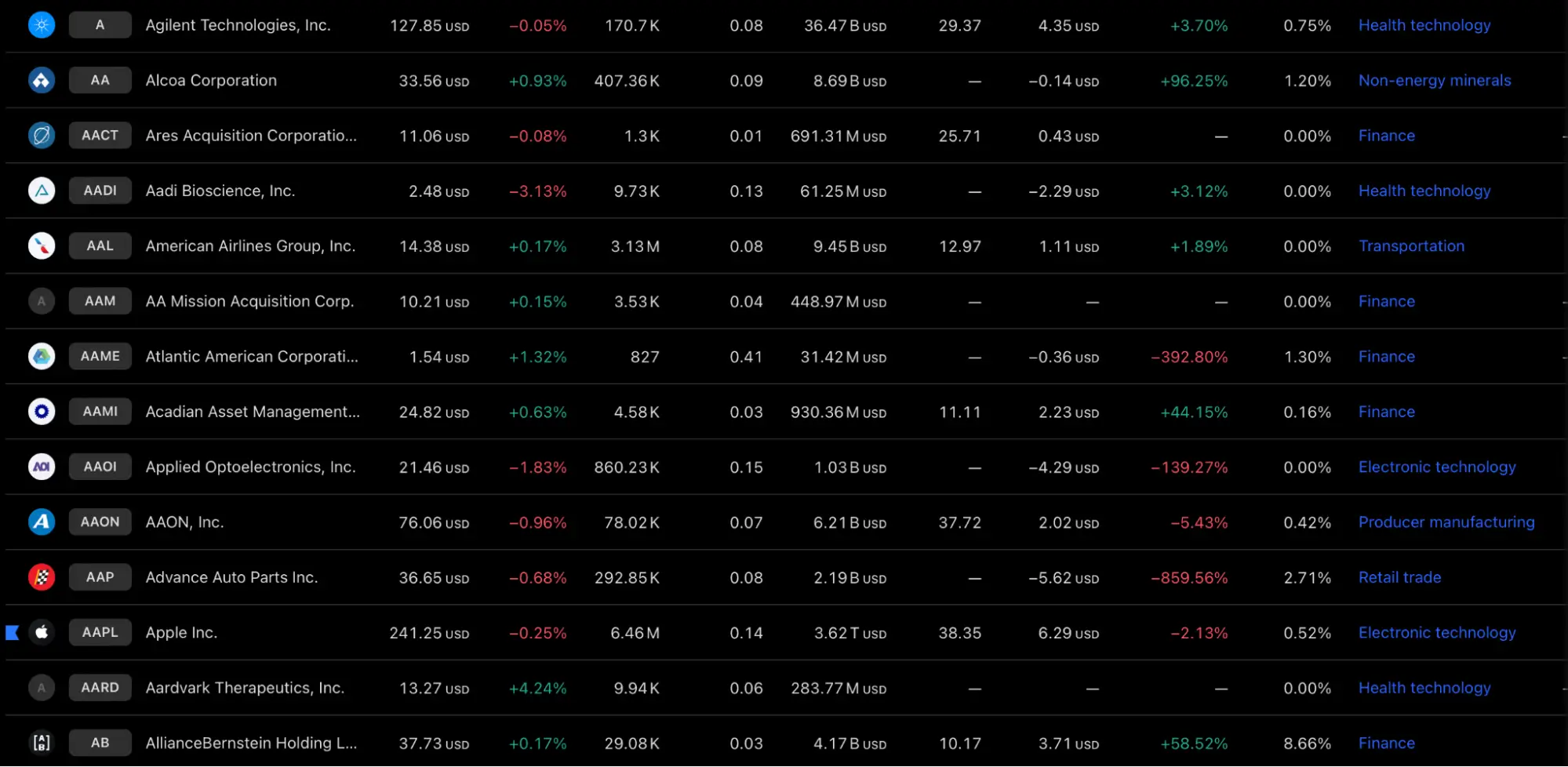Viewport: 1568px width, 767px height.
Task: Click the Applied Optoelectronics AOI logo
Action: pyautogui.click(x=42, y=467)
